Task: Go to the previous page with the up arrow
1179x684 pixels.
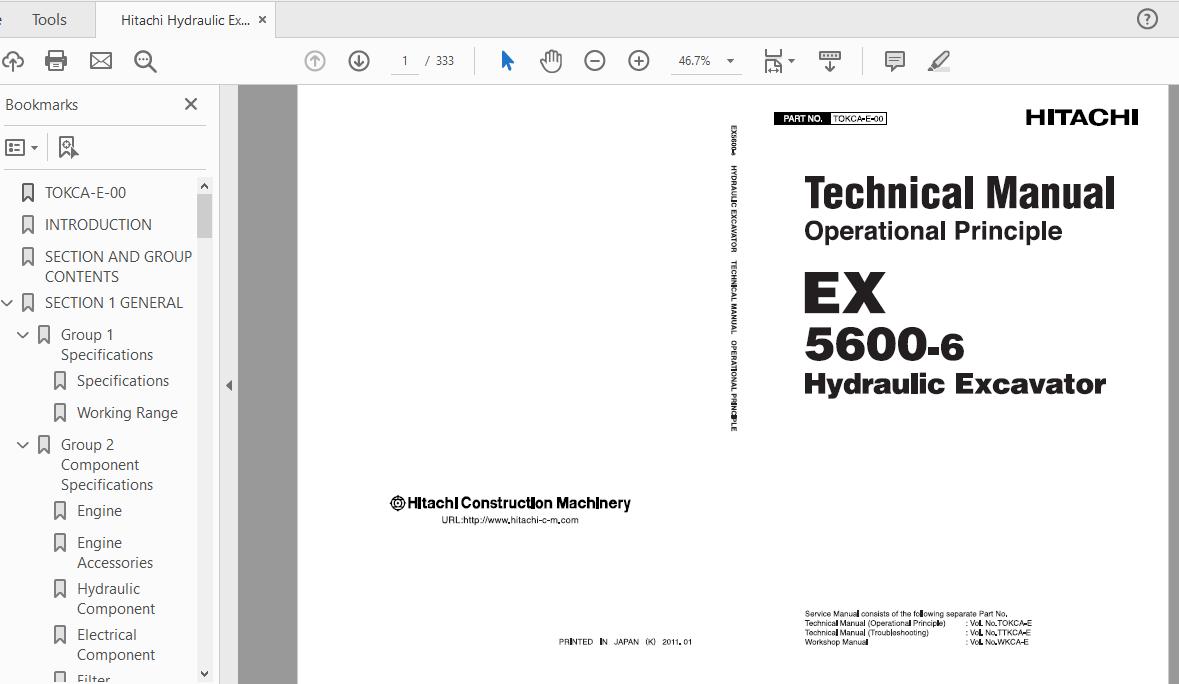Action: (x=314, y=61)
